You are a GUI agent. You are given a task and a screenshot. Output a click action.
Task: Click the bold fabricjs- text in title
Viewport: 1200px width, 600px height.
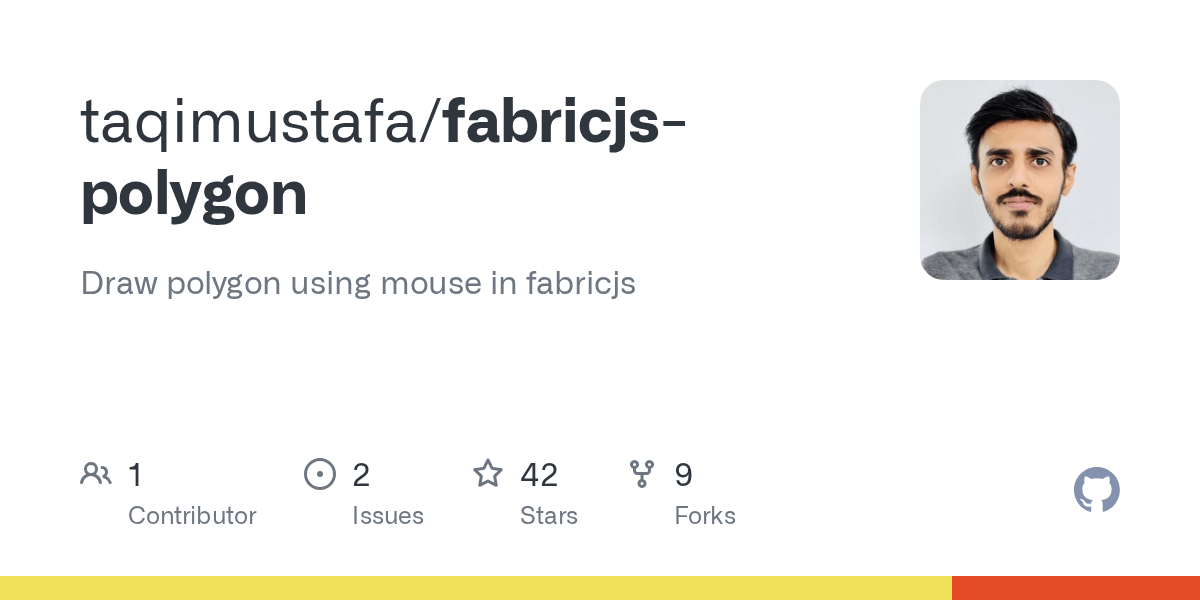[x=565, y=121]
